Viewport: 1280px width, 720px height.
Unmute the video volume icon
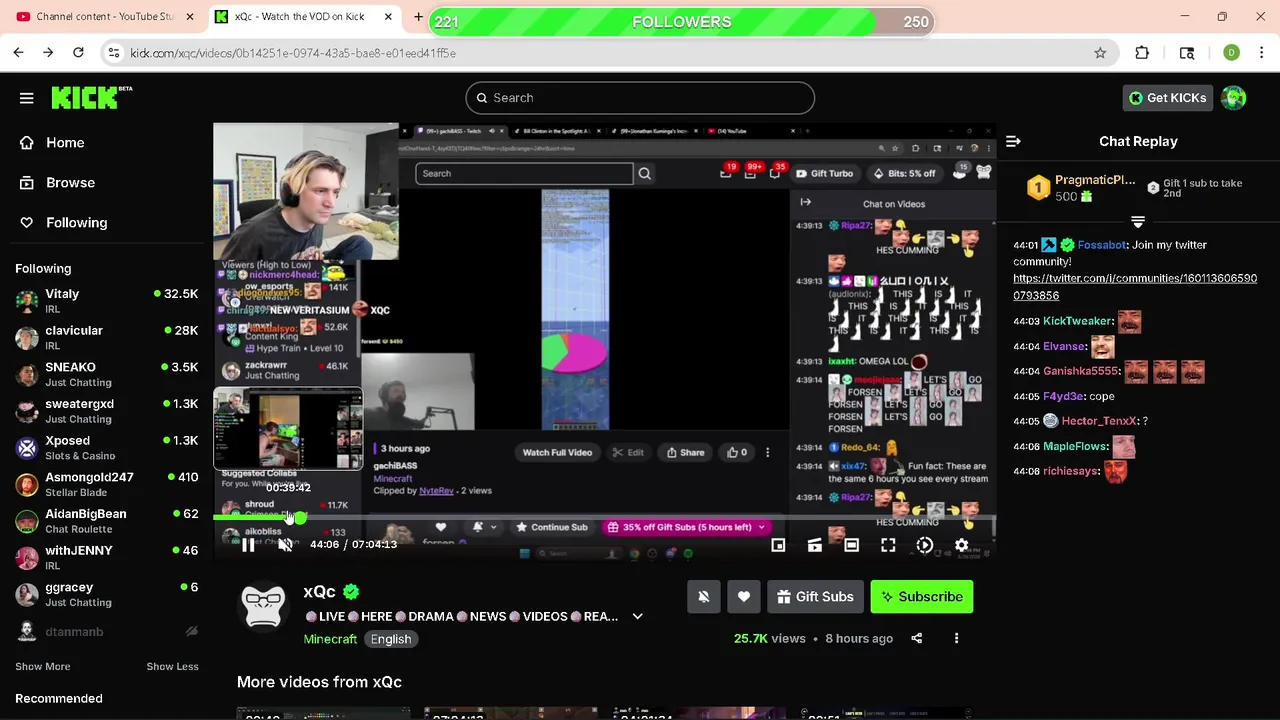pos(285,545)
